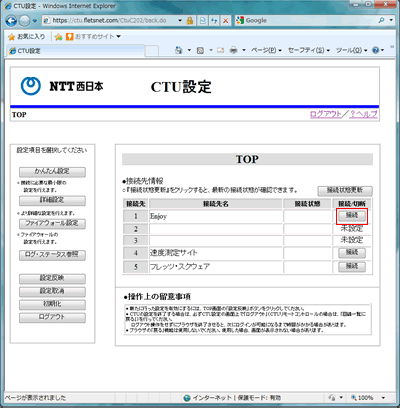The height and width of the screenshot is (408, 400).
Task: Open the help question mark menu
Action: click(x=378, y=50)
